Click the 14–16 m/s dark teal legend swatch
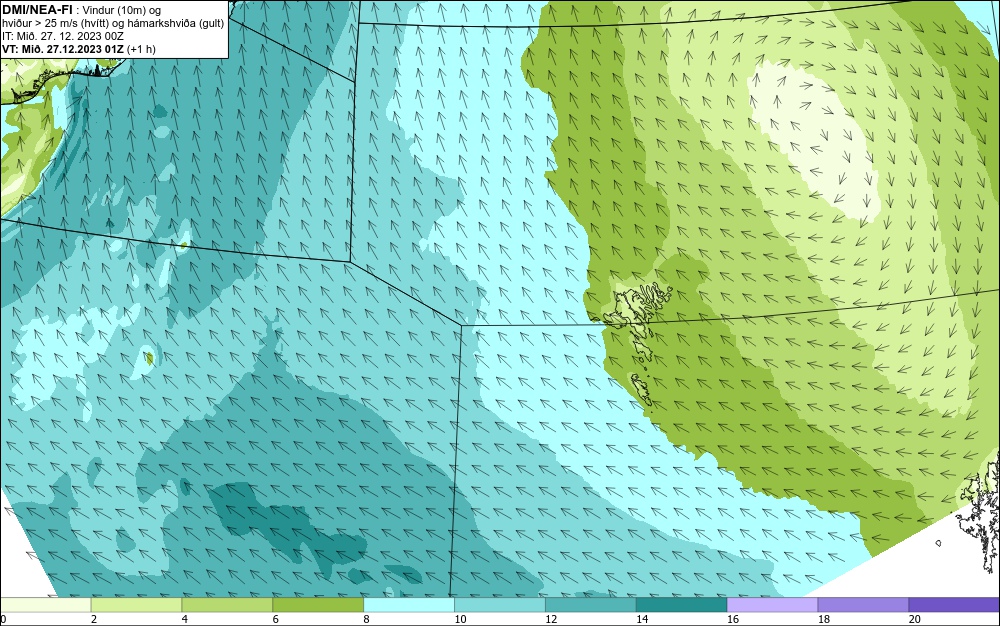 coord(682,605)
